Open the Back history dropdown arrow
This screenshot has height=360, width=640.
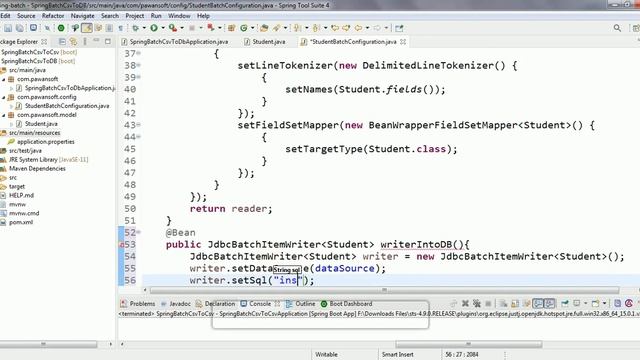tap(367, 28)
